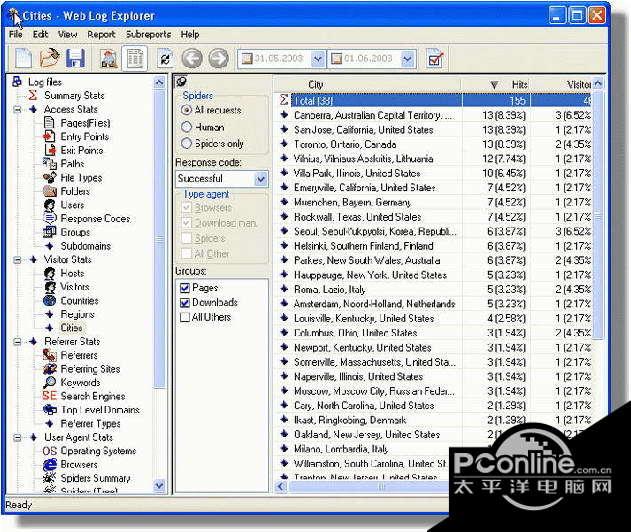
Task: Collapse the Referrer Stats tree node
Action: tap(17, 342)
